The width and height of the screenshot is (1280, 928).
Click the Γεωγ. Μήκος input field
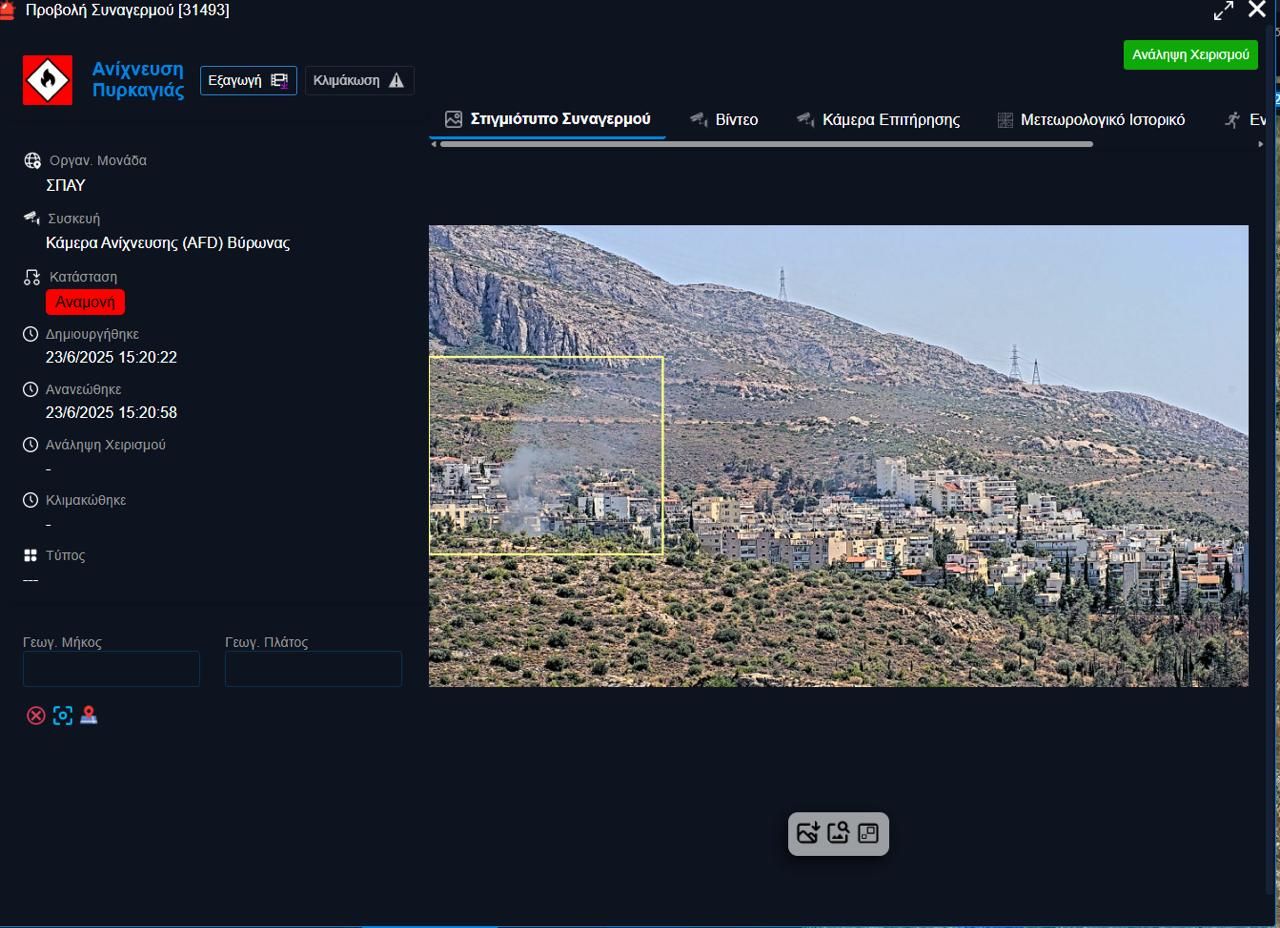pyautogui.click(x=111, y=669)
